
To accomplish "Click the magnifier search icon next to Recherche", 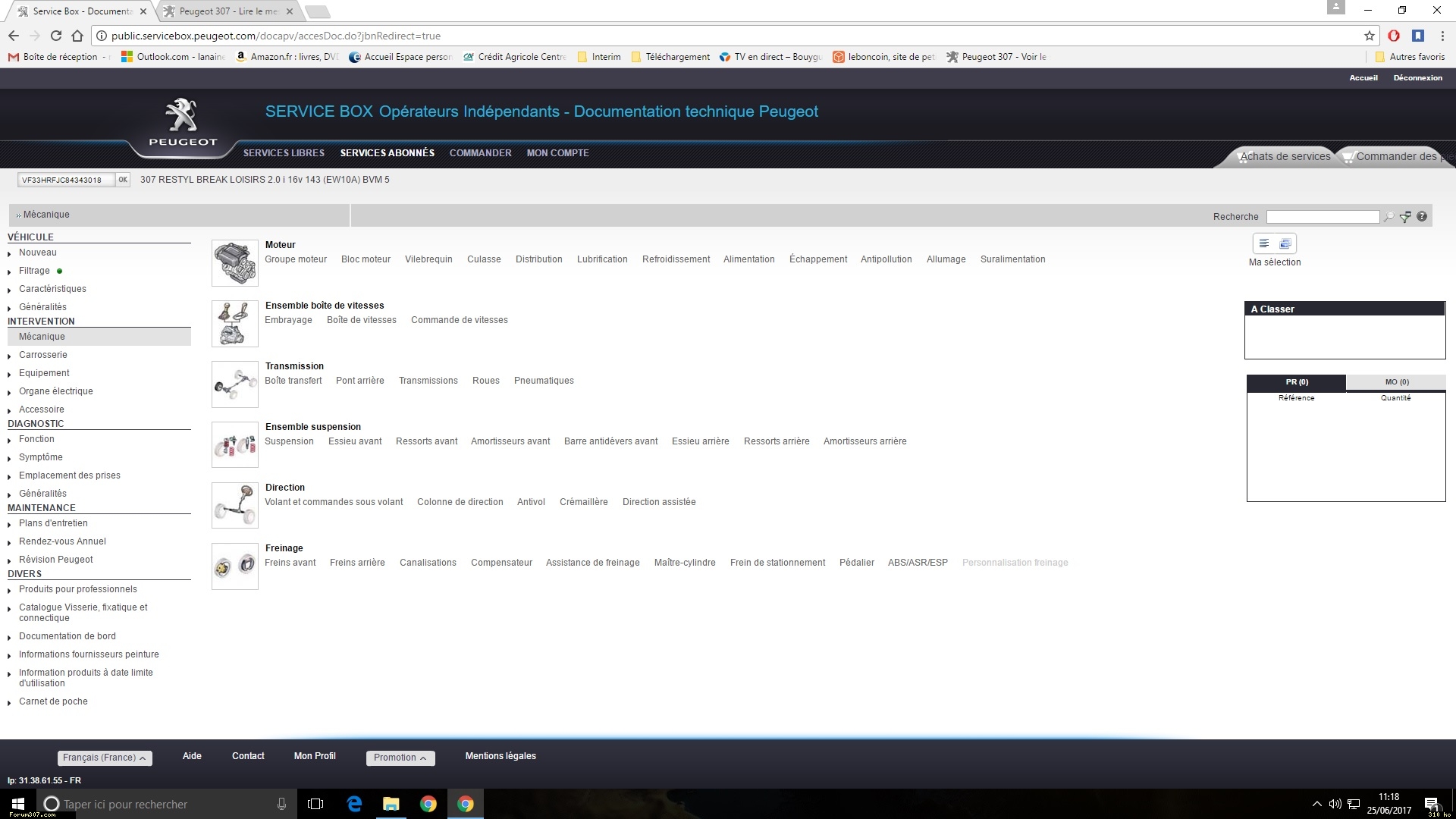I will (x=1389, y=217).
